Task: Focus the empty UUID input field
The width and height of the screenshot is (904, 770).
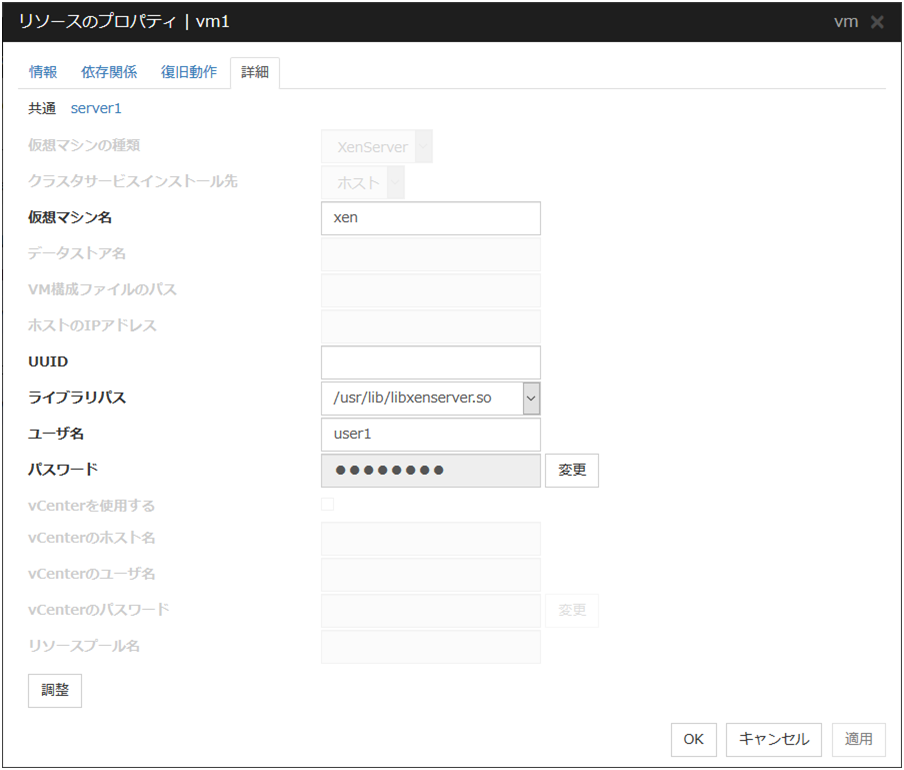Action: [x=430, y=362]
